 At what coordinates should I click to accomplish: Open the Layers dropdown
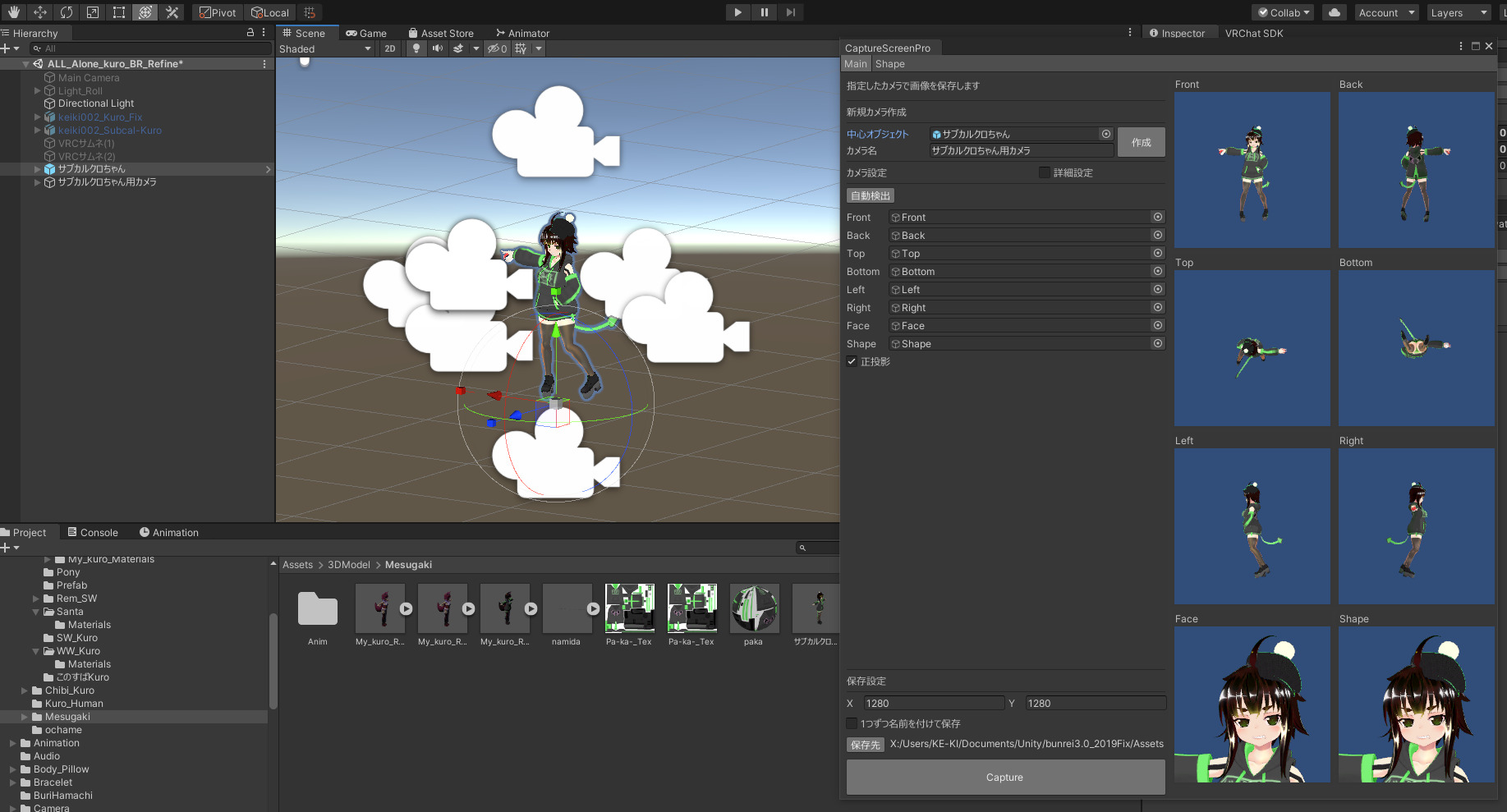click(1458, 12)
